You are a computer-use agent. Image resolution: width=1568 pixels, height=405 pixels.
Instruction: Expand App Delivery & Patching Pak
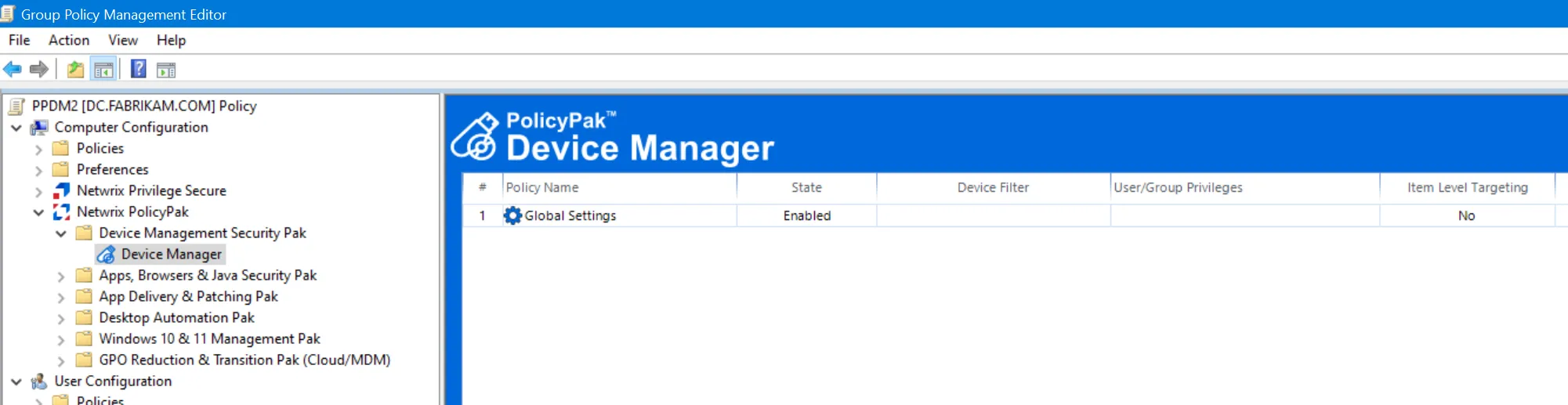[x=61, y=297]
